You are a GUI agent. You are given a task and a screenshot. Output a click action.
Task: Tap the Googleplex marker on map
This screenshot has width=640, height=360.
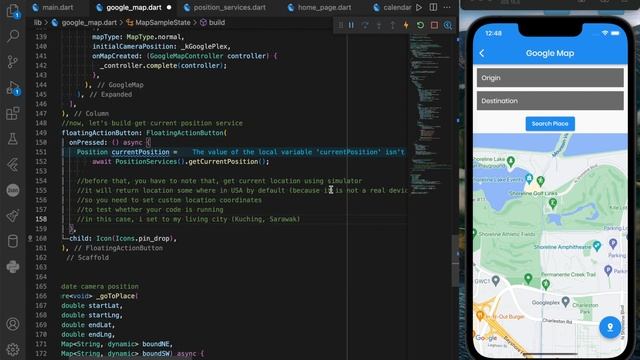pyautogui.click(x=565, y=301)
